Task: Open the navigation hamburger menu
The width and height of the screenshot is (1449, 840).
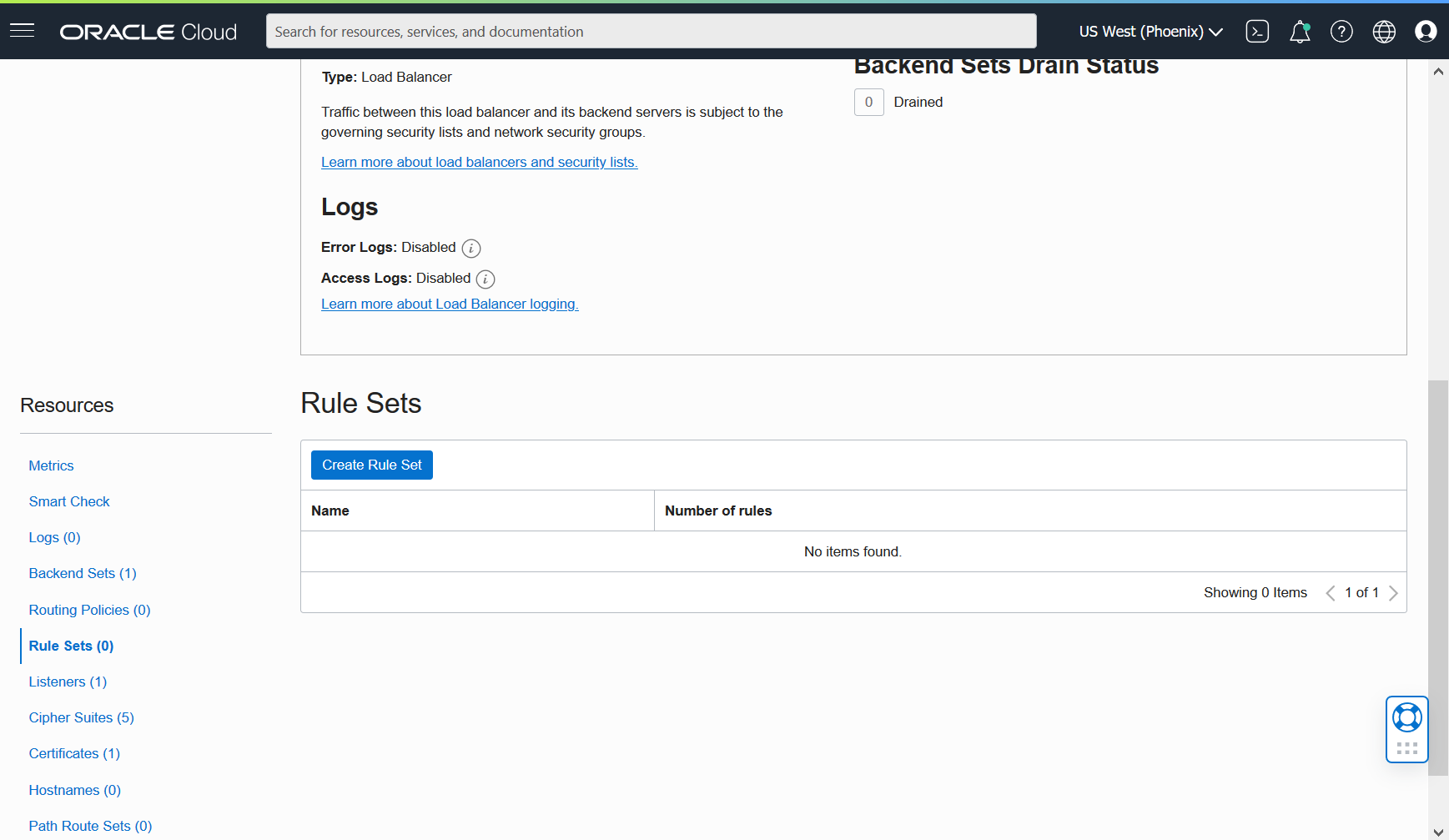Action: click(x=22, y=31)
